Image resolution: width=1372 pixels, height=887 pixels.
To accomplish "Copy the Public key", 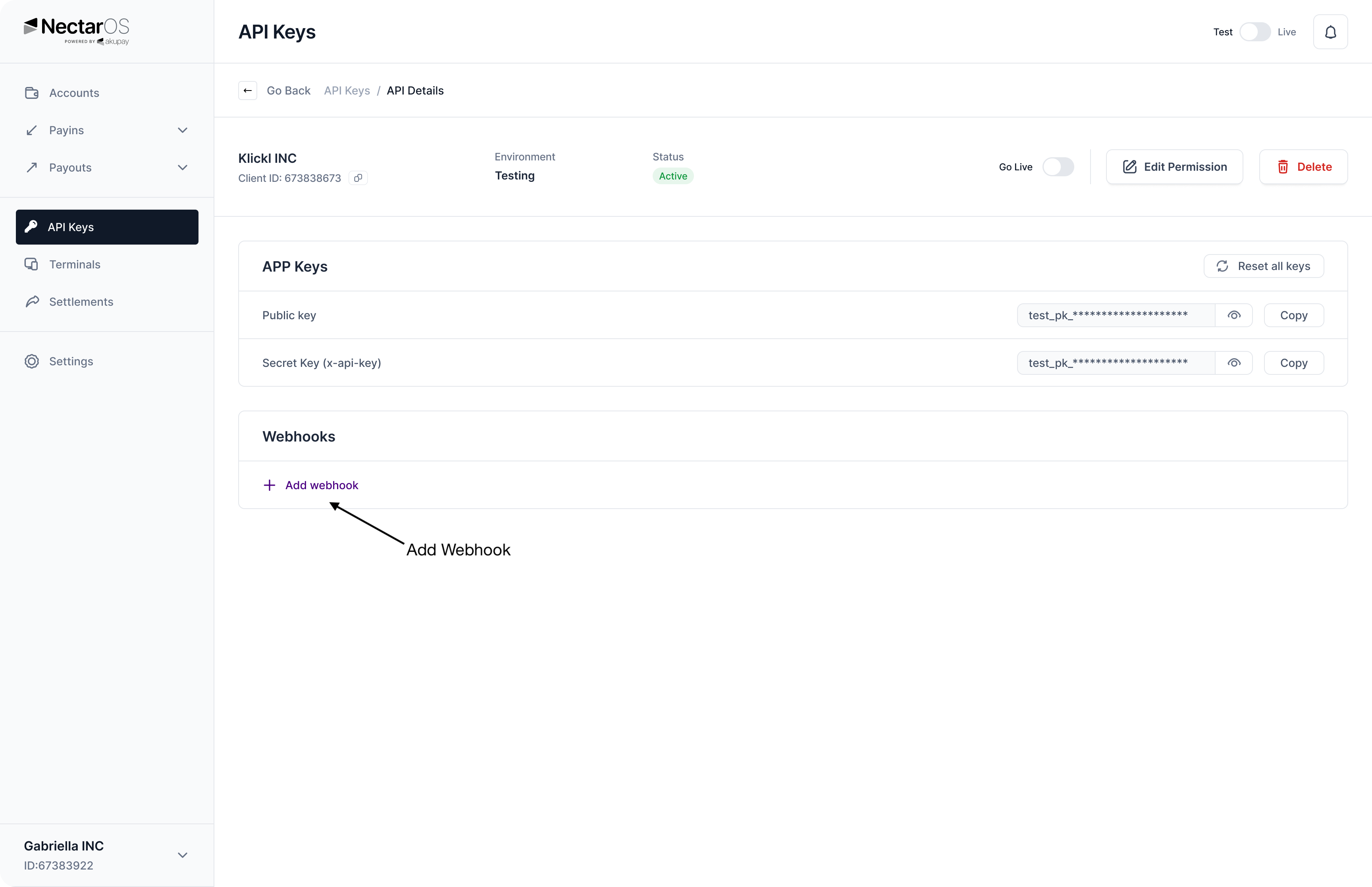I will pos(1293,315).
